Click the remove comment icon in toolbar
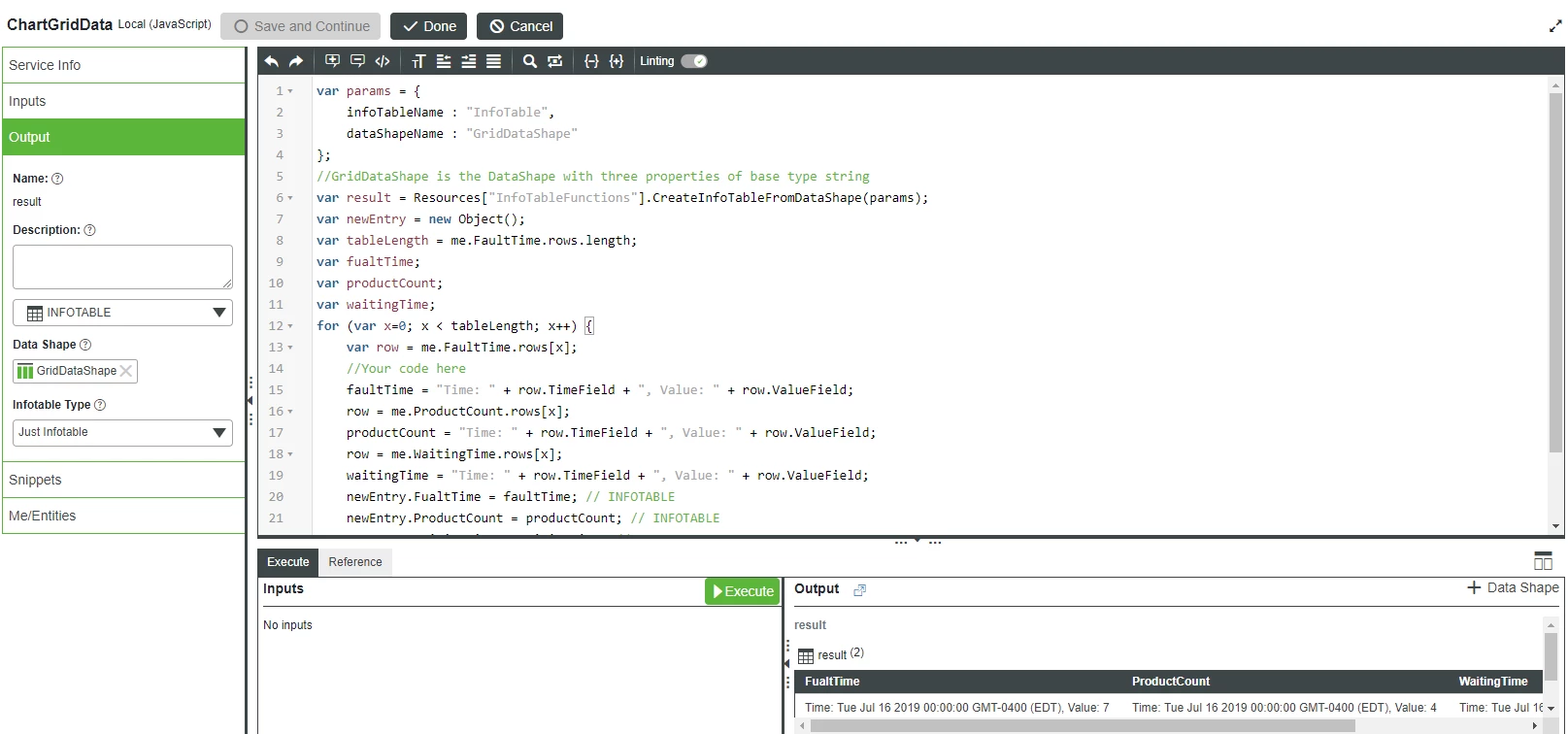Screen dimensions: 1568x734 click(x=357, y=61)
